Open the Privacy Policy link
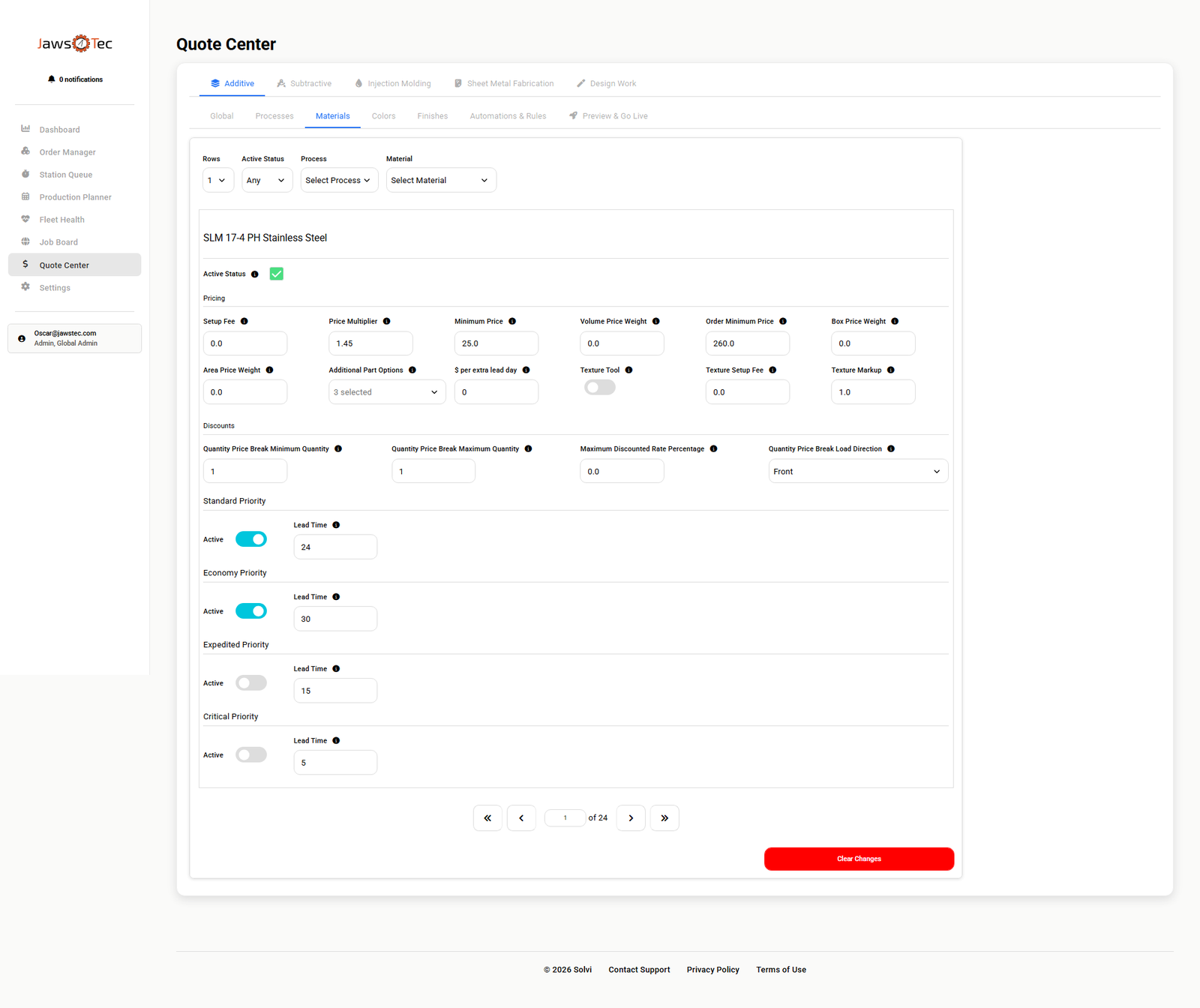The image size is (1200, 1008). tap(712, 970)
